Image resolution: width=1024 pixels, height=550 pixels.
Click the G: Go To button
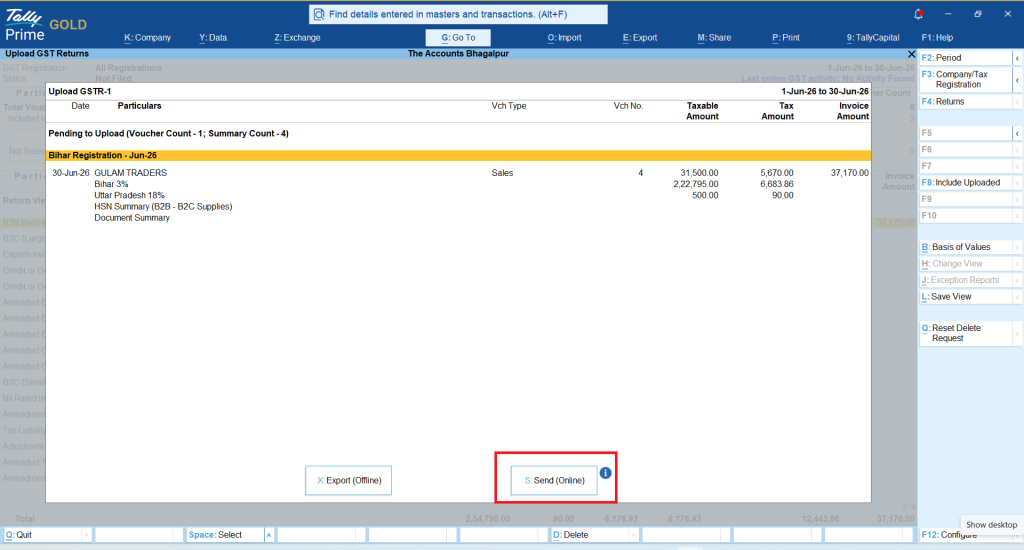point(458,38)
